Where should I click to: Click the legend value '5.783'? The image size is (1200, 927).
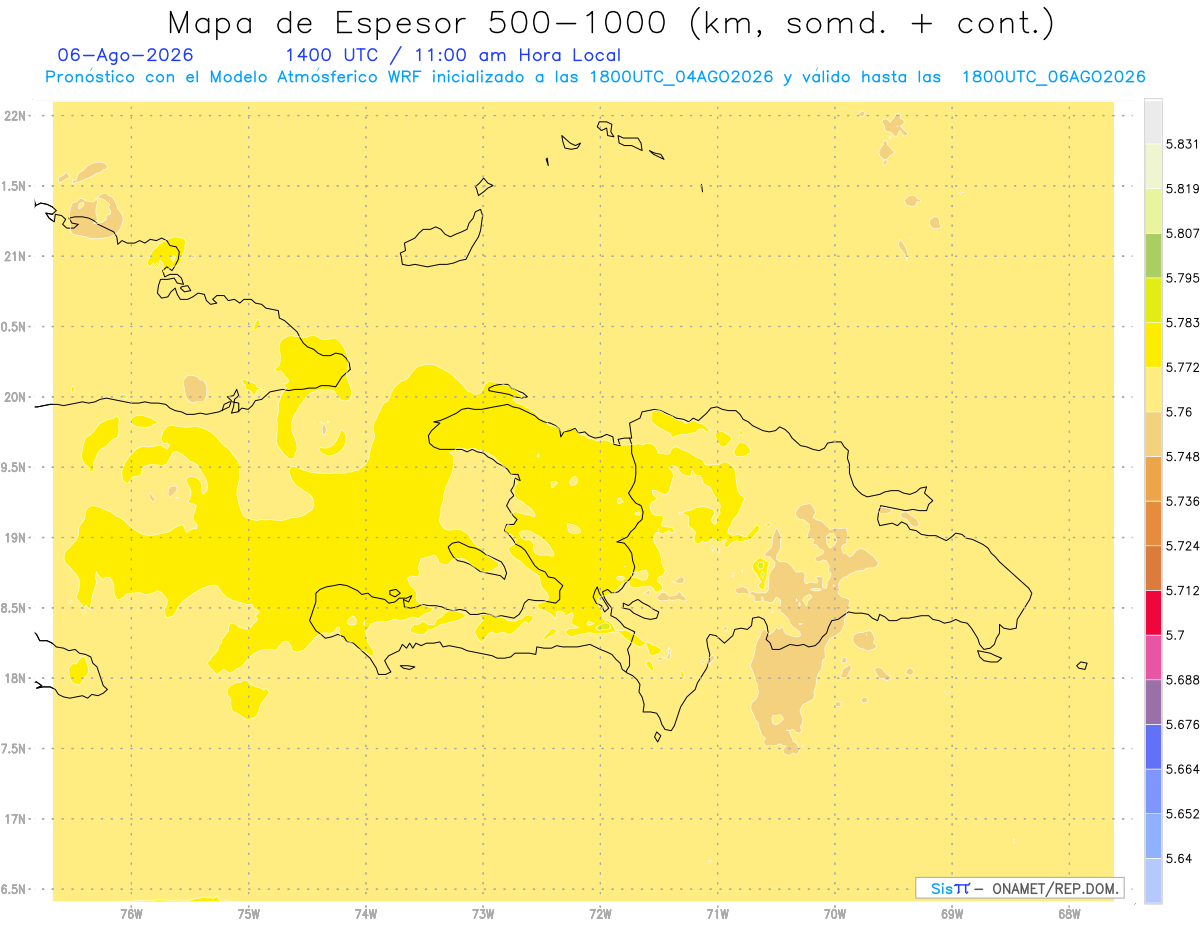click(x=1183, y=323)
